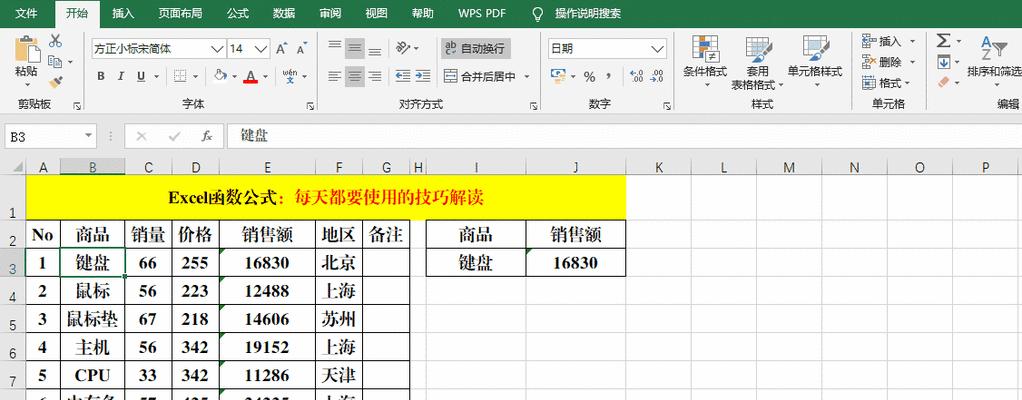Click the Format Painter brush icon
Image resolution: width=1022 pixels, height=400 pixels.
click(55, 82)
